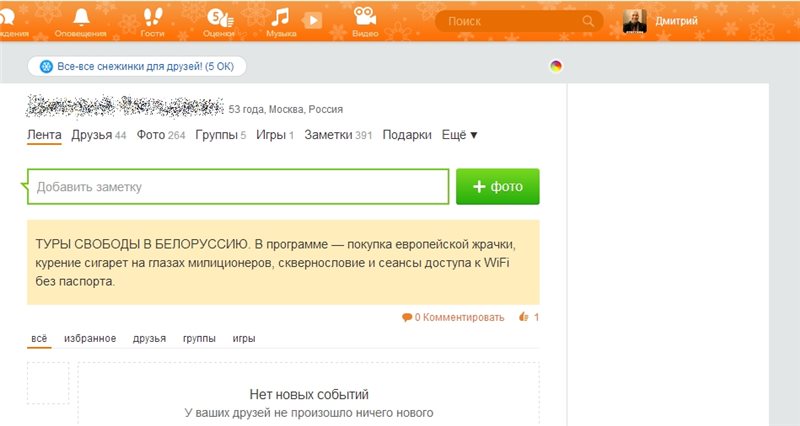800x426 pixels.
Task: Click the ТУРЫ СВОБОДЫ В БЕЛОРУССИЮ status note
Action: tap(283, 262)
